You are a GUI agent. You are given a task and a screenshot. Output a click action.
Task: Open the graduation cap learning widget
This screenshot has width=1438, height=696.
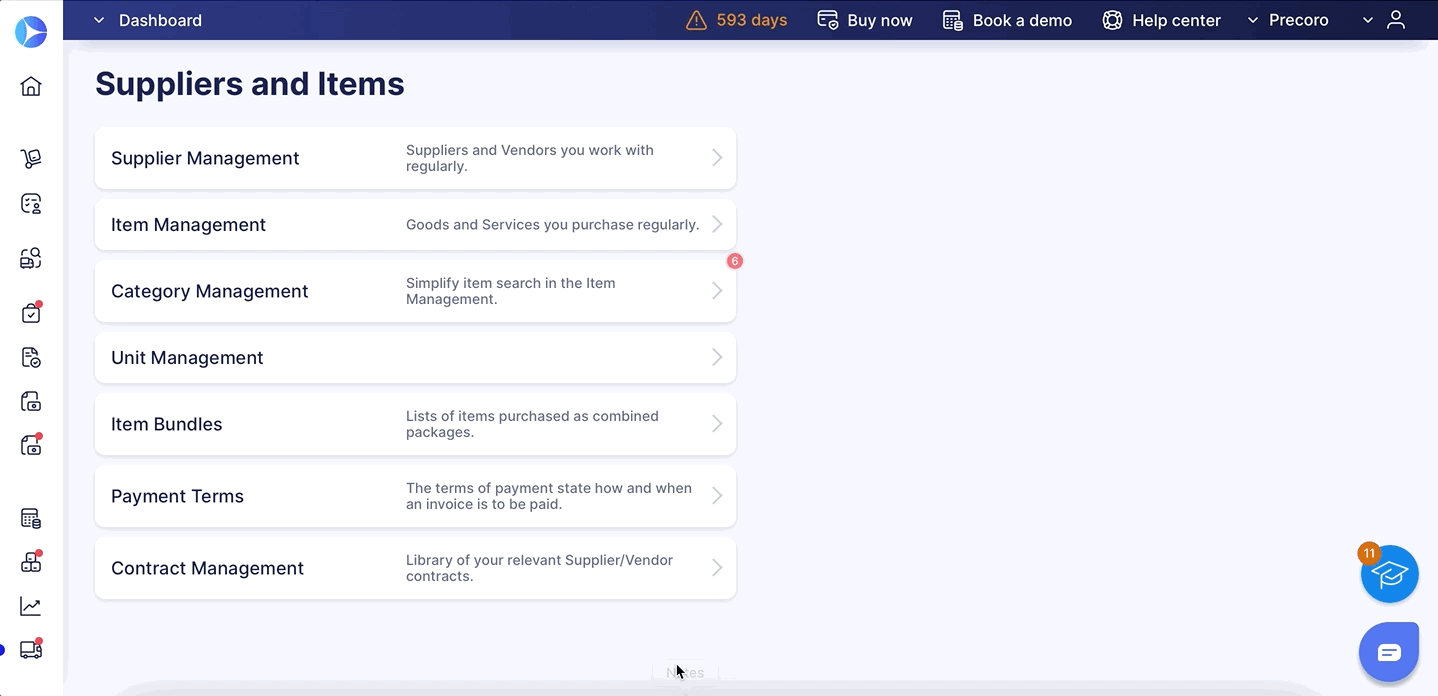[x=1389, y=574]
